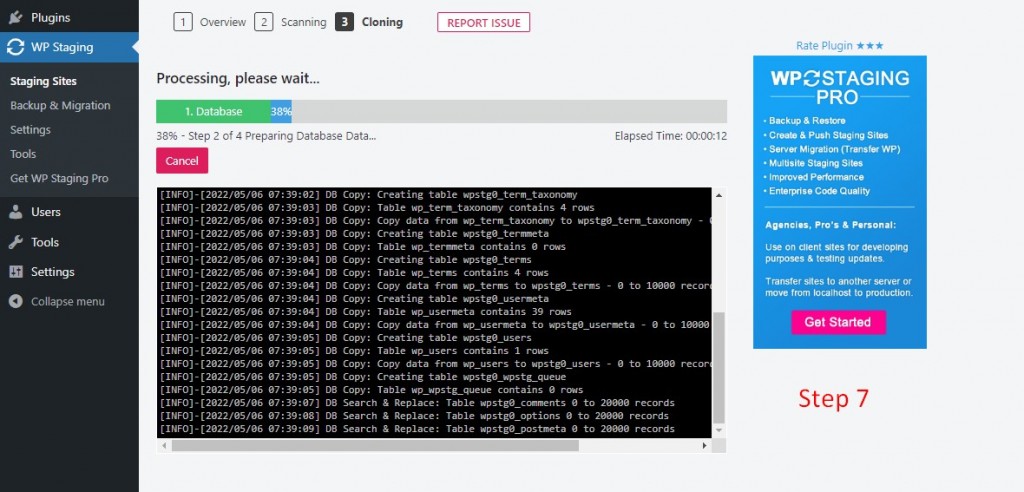1024x492 pixels.
Task: Click the step 1 Overview number badge
Action: click(183, 22)
